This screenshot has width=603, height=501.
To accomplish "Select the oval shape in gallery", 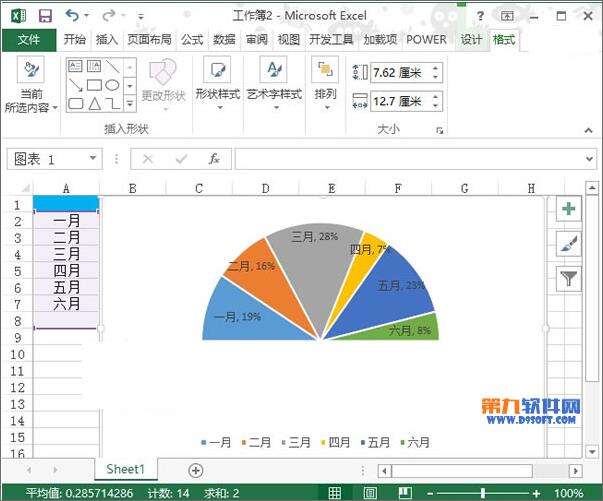I will click(112, 85).
